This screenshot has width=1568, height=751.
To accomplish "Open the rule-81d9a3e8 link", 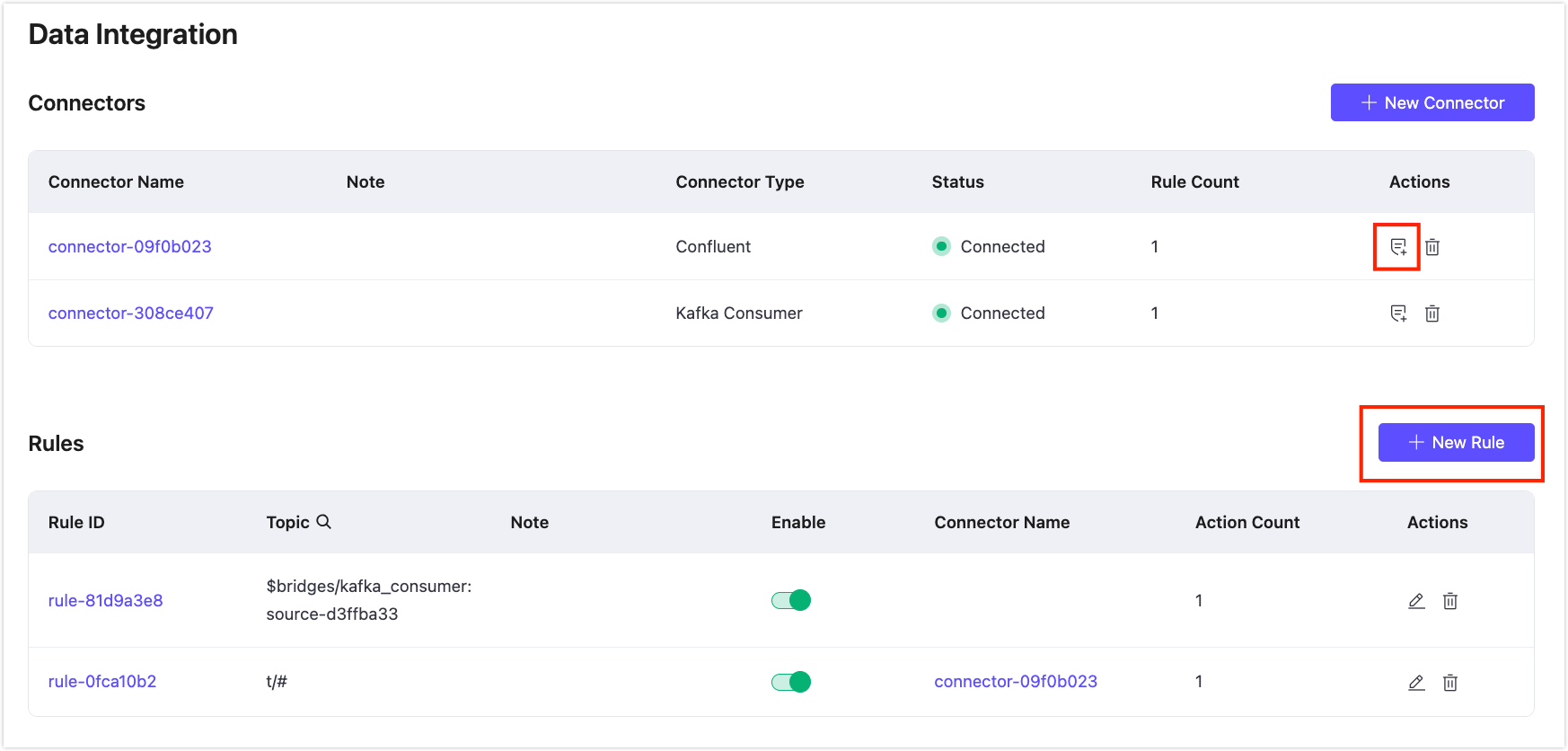I will pos(106,600).
